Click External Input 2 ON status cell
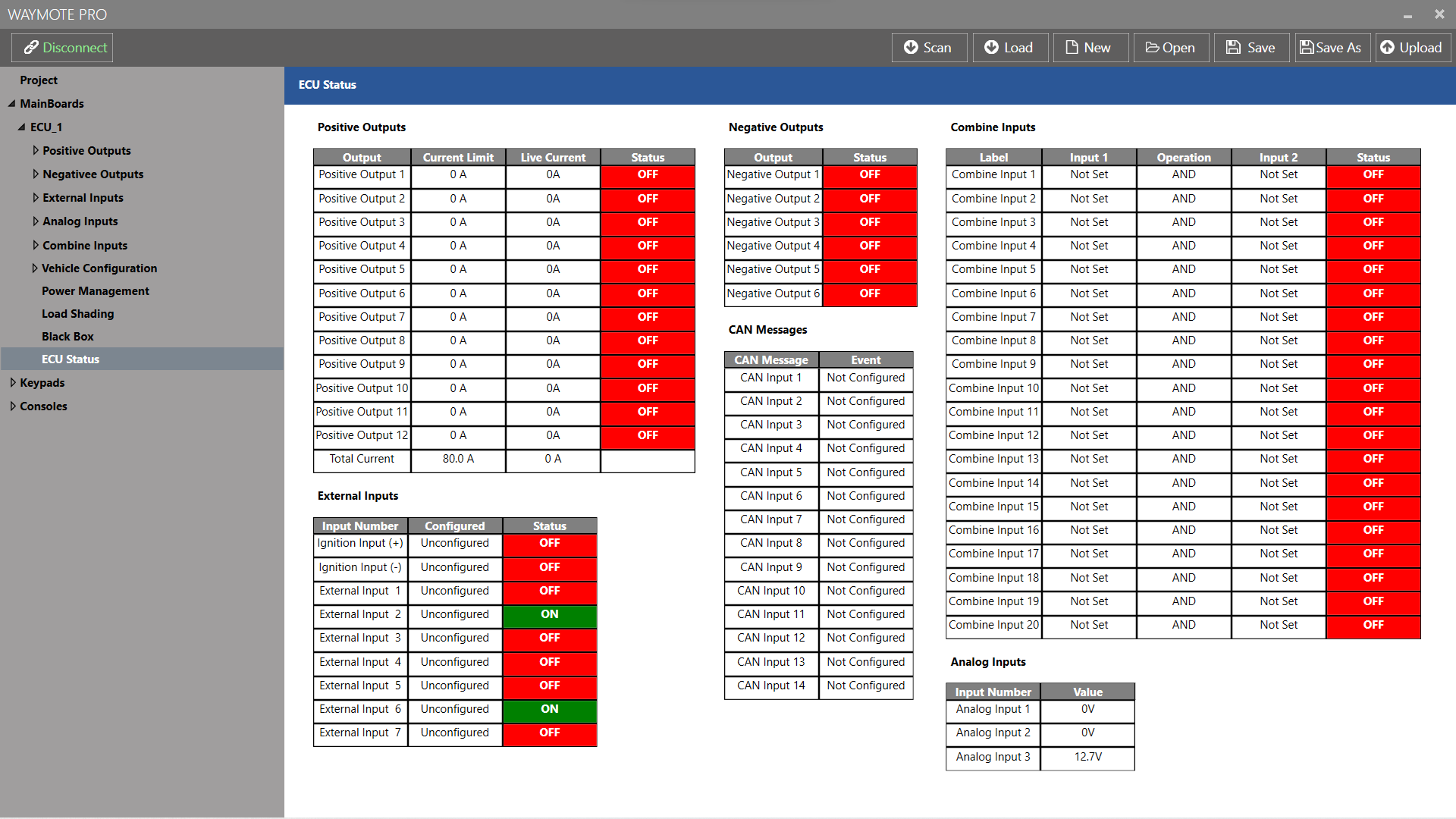The image size is (1456, 819). (549, 615)
